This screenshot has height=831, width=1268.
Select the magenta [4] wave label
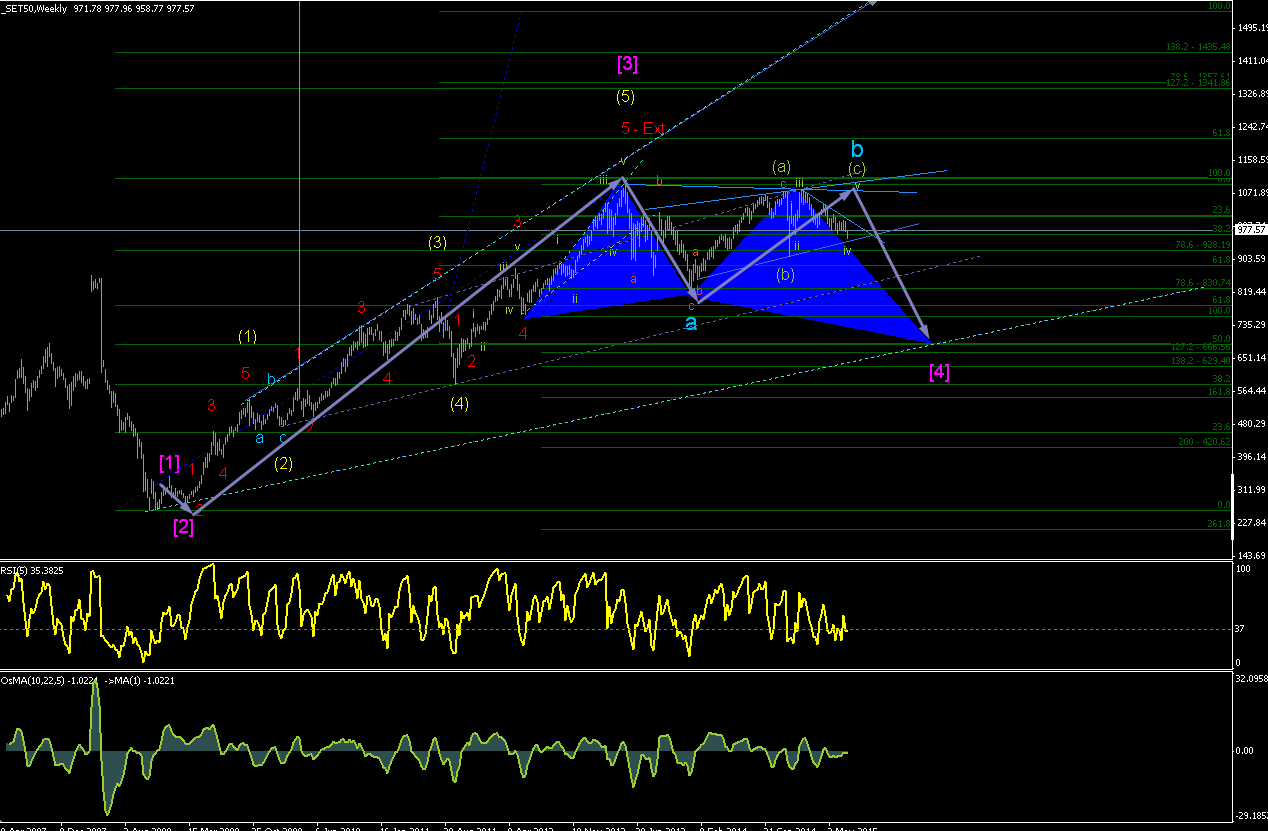click(939, 372)
